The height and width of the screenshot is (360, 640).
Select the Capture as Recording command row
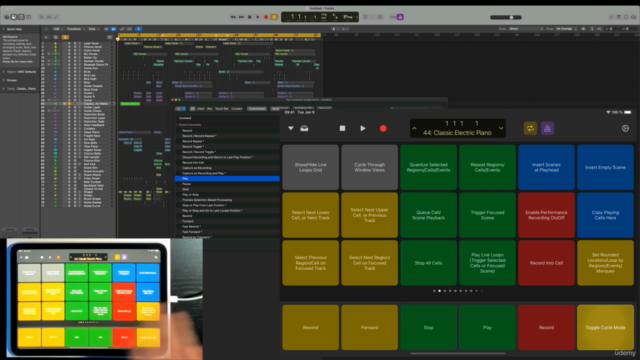point(227,168)
